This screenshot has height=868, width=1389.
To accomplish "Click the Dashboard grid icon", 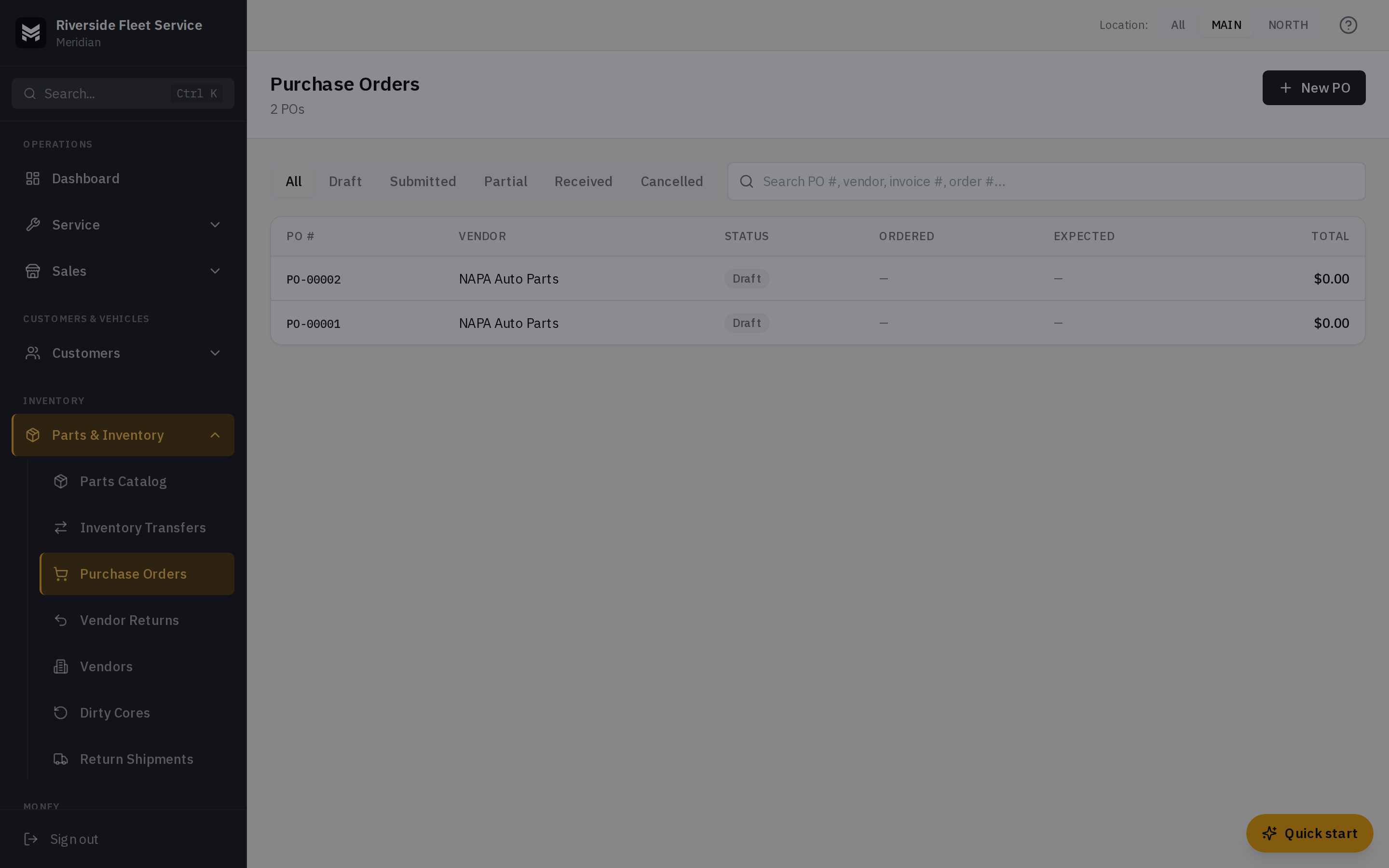I will pyautogui.click(x=33, y=178).
